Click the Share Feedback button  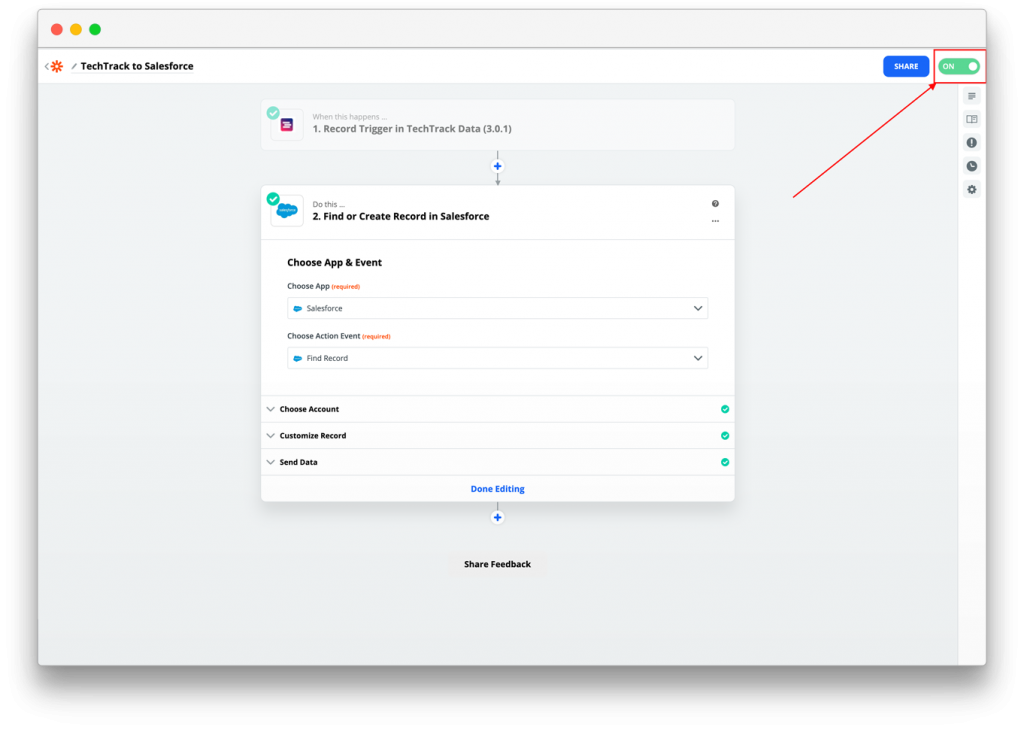pos(498,564)
